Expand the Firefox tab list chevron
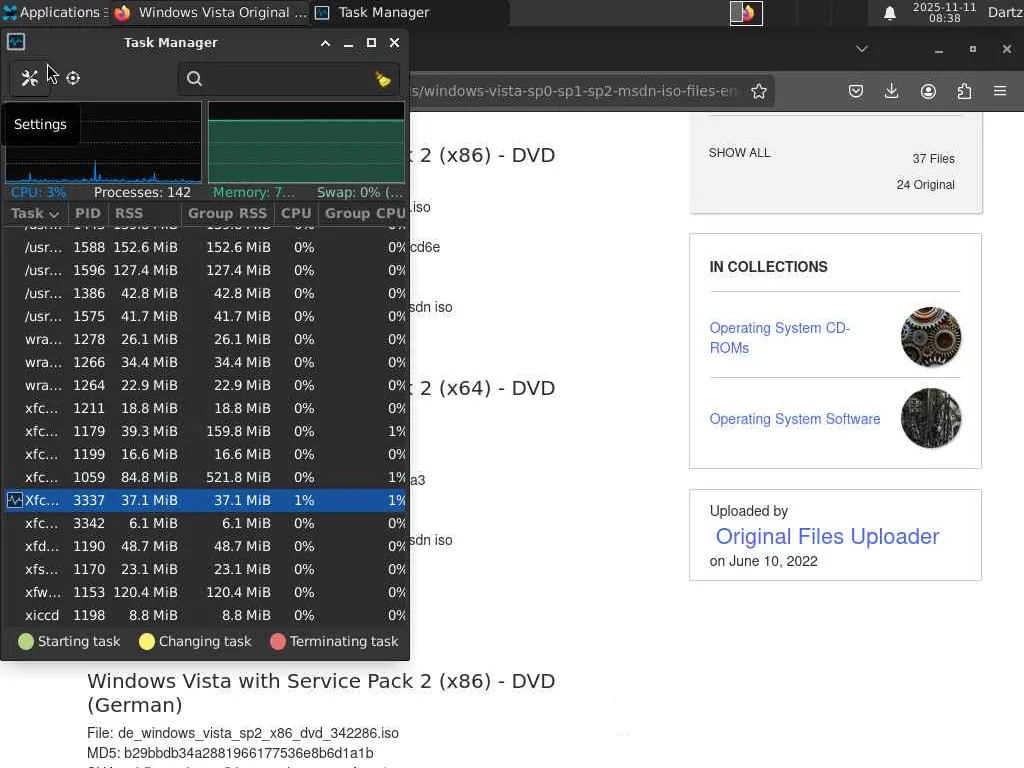Screen dimensions: 1024x768 861,49
